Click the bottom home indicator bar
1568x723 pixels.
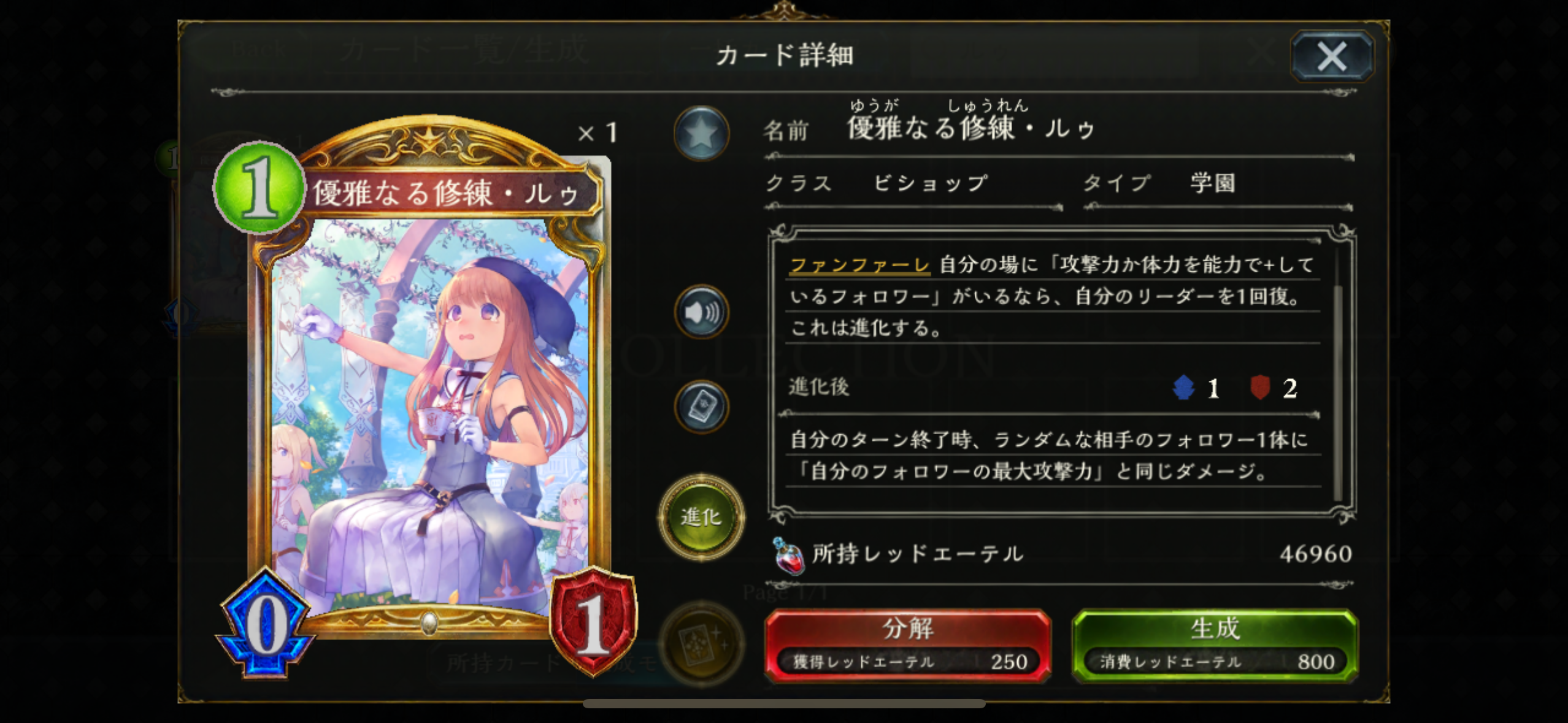click(784, 703)
